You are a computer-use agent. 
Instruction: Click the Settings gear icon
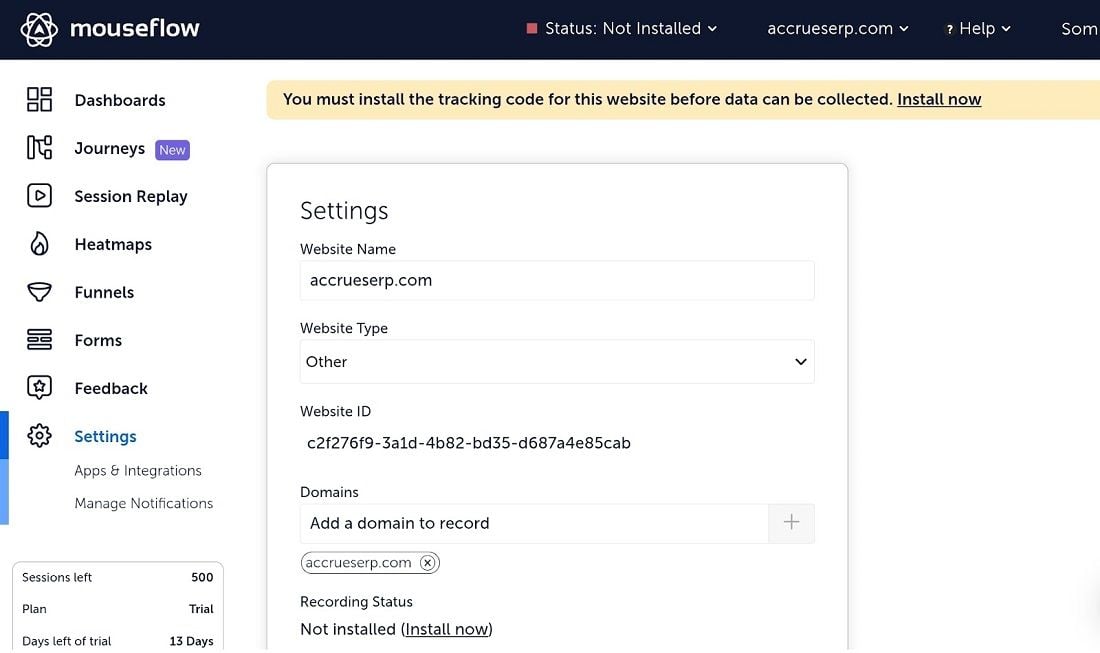[x=39, y=436]
